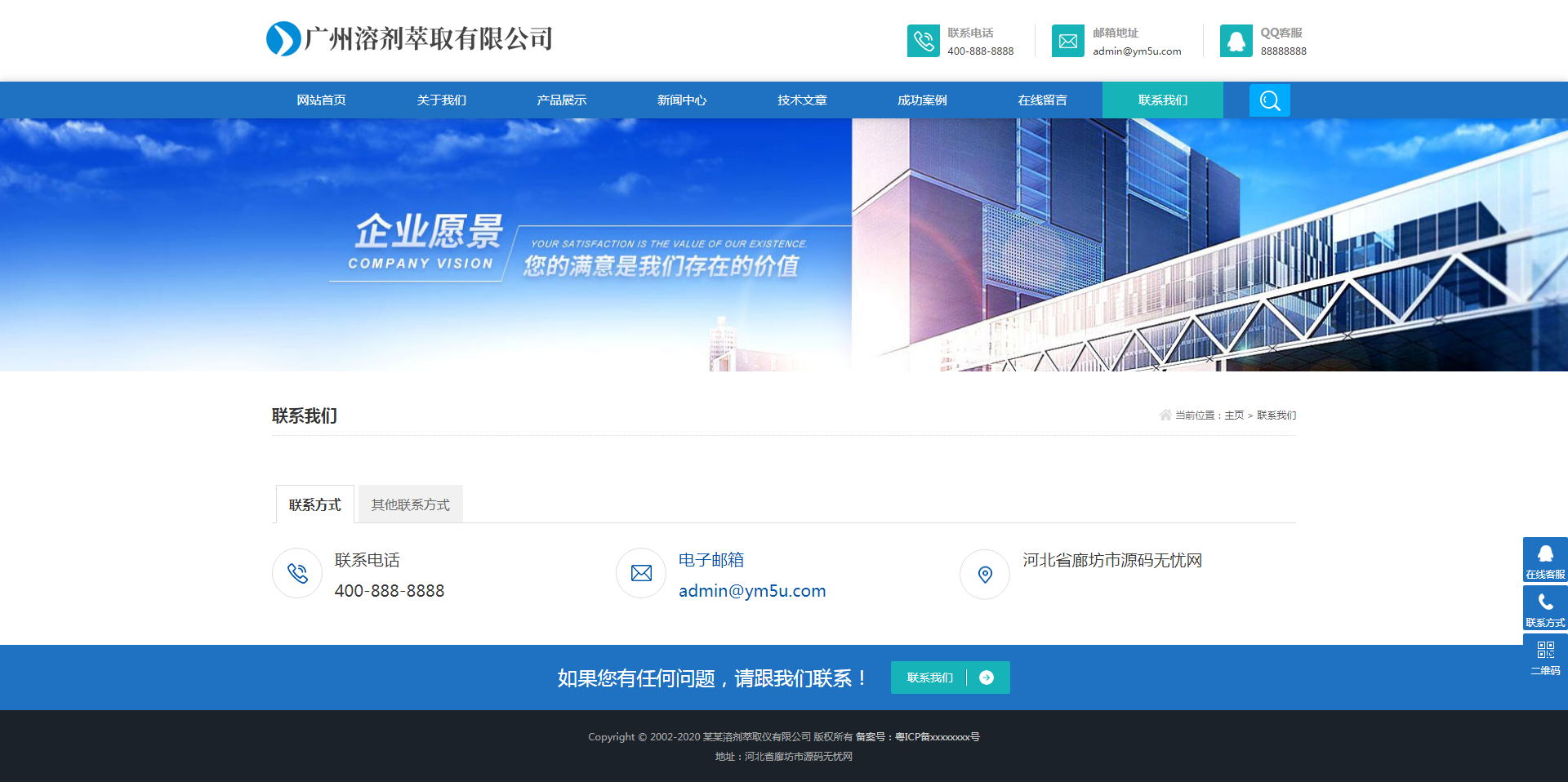Show the 二维码 QR code widget
The image size is (1568, 782).
pyautogui.click(x=1544, y=657)
